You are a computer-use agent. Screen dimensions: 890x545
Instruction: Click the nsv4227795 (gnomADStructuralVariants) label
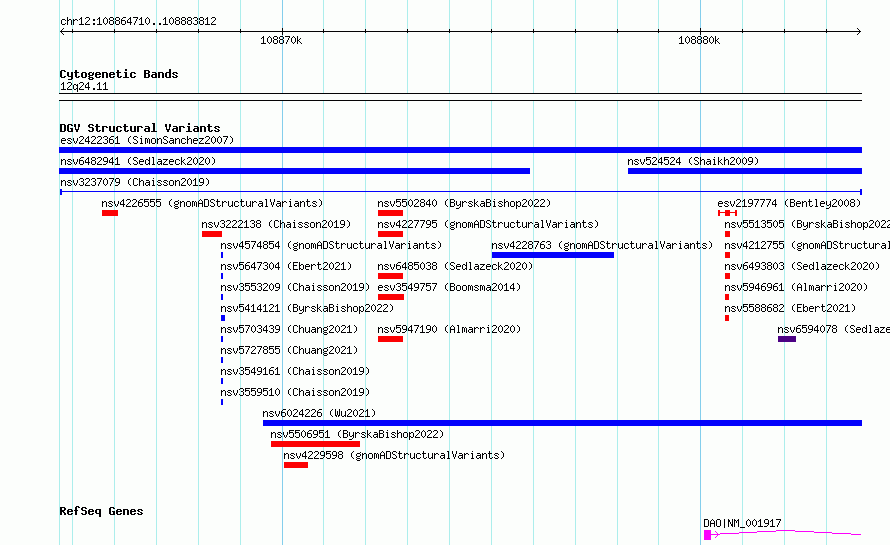(488, 224)
